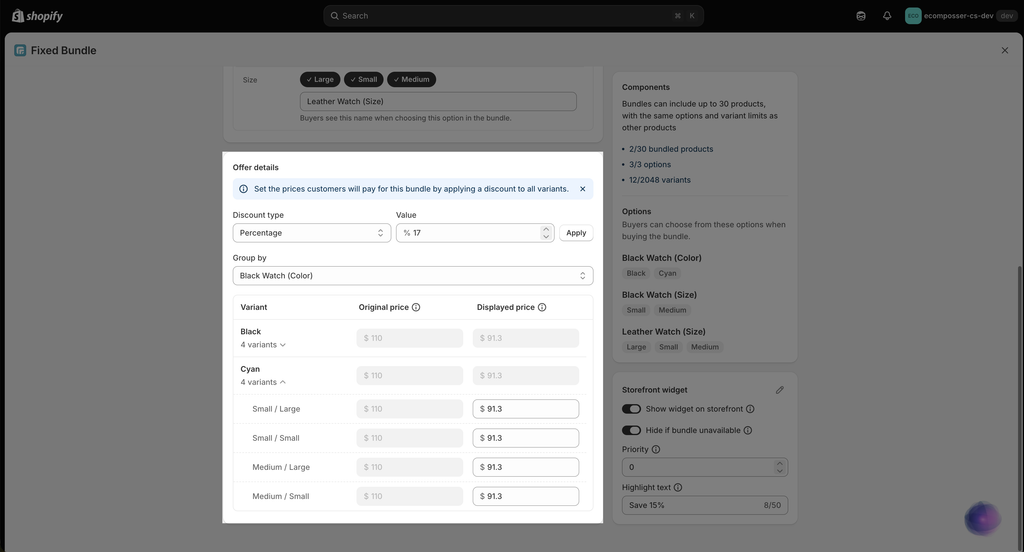Open the floating assistant orb

pyautogui.click(x=982, y=519)
